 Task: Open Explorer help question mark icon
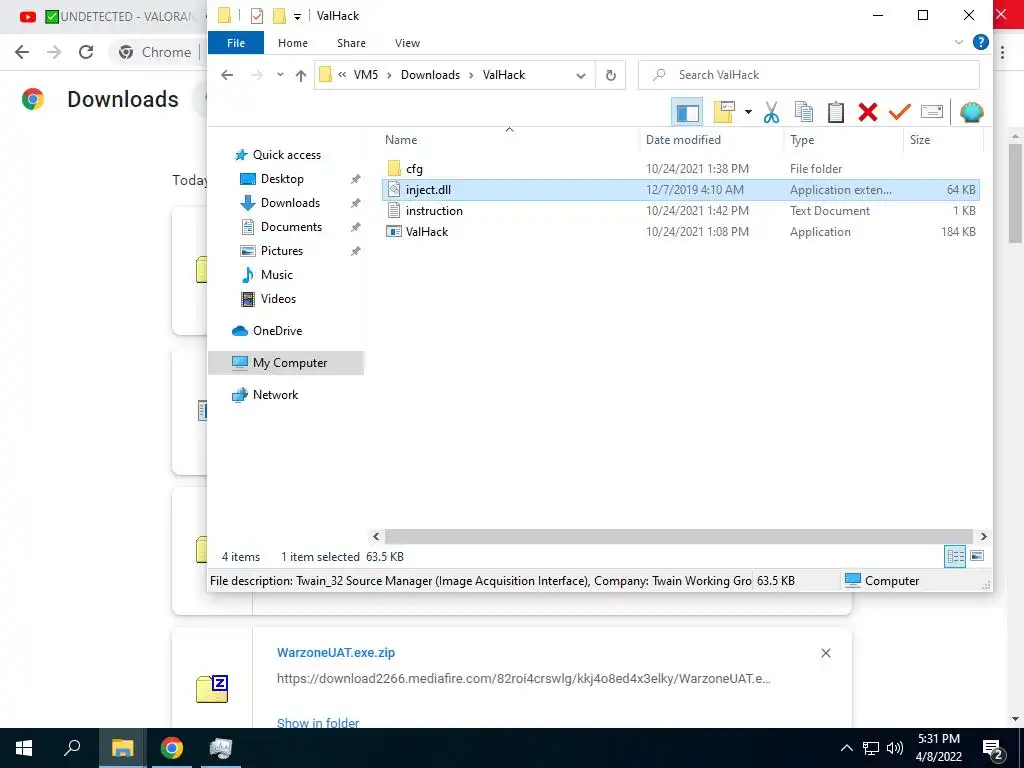tap(980, 42)
